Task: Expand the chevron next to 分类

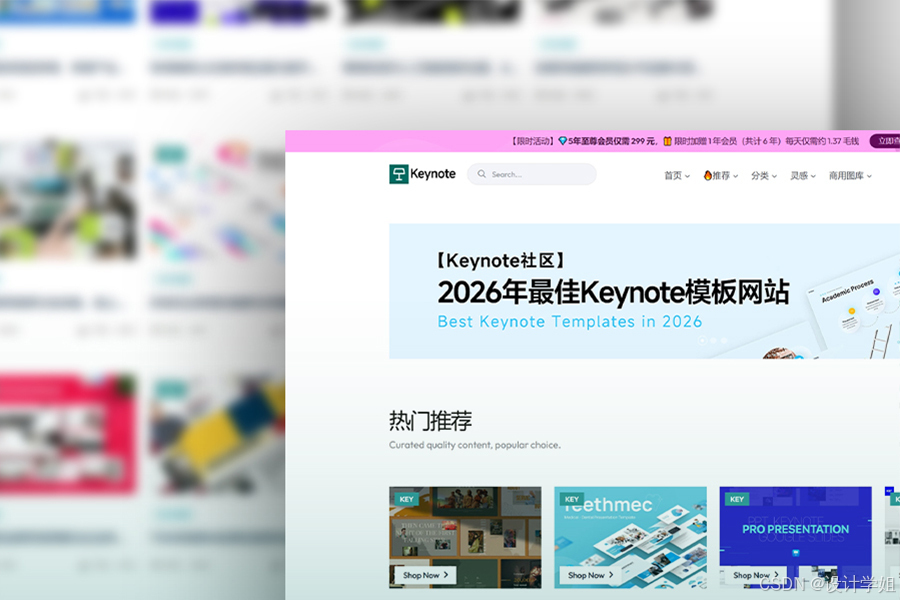Action: click(774, 176)
